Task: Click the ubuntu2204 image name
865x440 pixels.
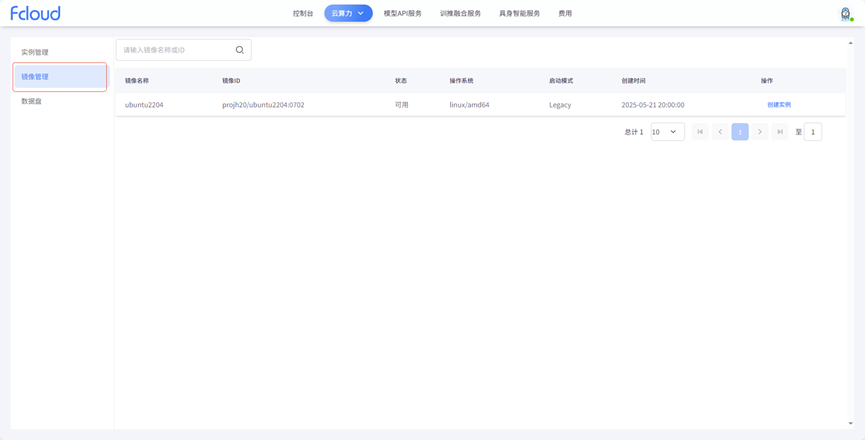Action: click(x=144, y=105)
